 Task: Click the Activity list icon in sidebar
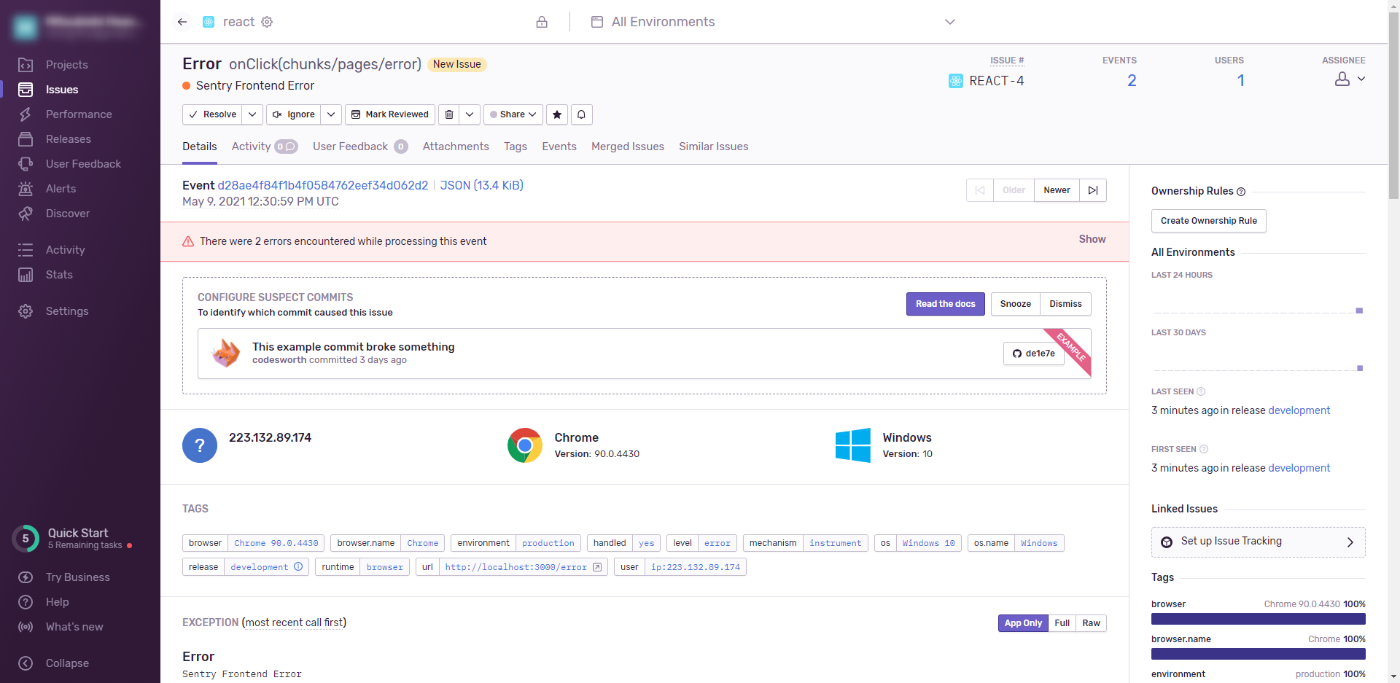click(x=26, y=250)
